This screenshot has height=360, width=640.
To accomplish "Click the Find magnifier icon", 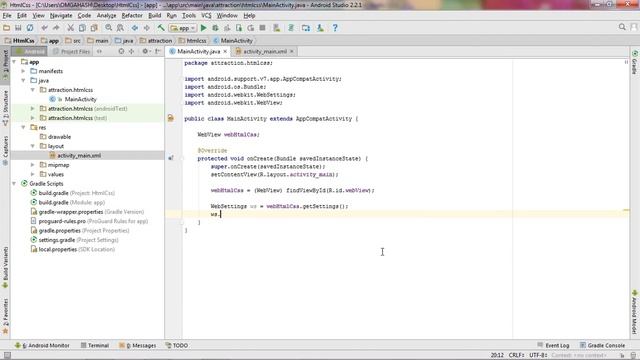I will tap(109, 28).
